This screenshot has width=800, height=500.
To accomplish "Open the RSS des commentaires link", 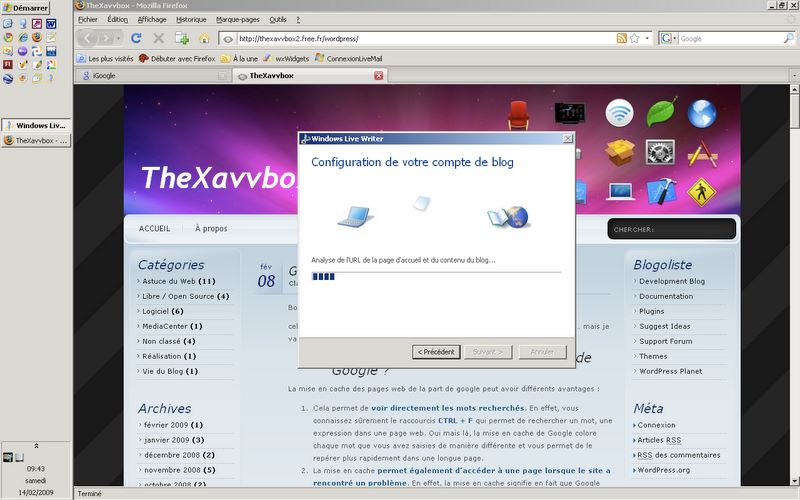I will (x=679, y=455).
